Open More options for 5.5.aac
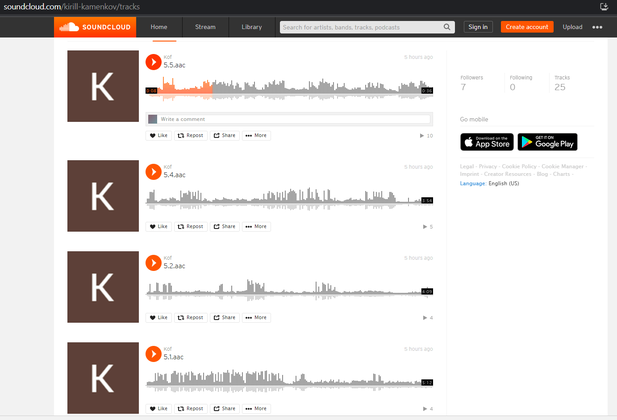The width and height of the screenshot is (617, 420). [x=256, y=135]
